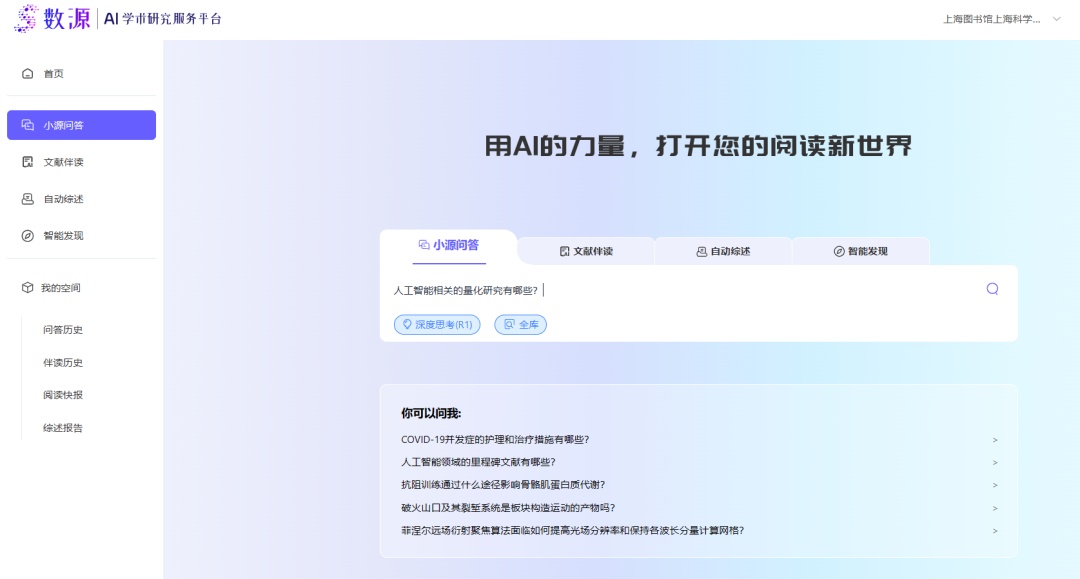Open 问答历史 in my space
The height and width of the screenshot is (579, 1080).
point(63,330)
